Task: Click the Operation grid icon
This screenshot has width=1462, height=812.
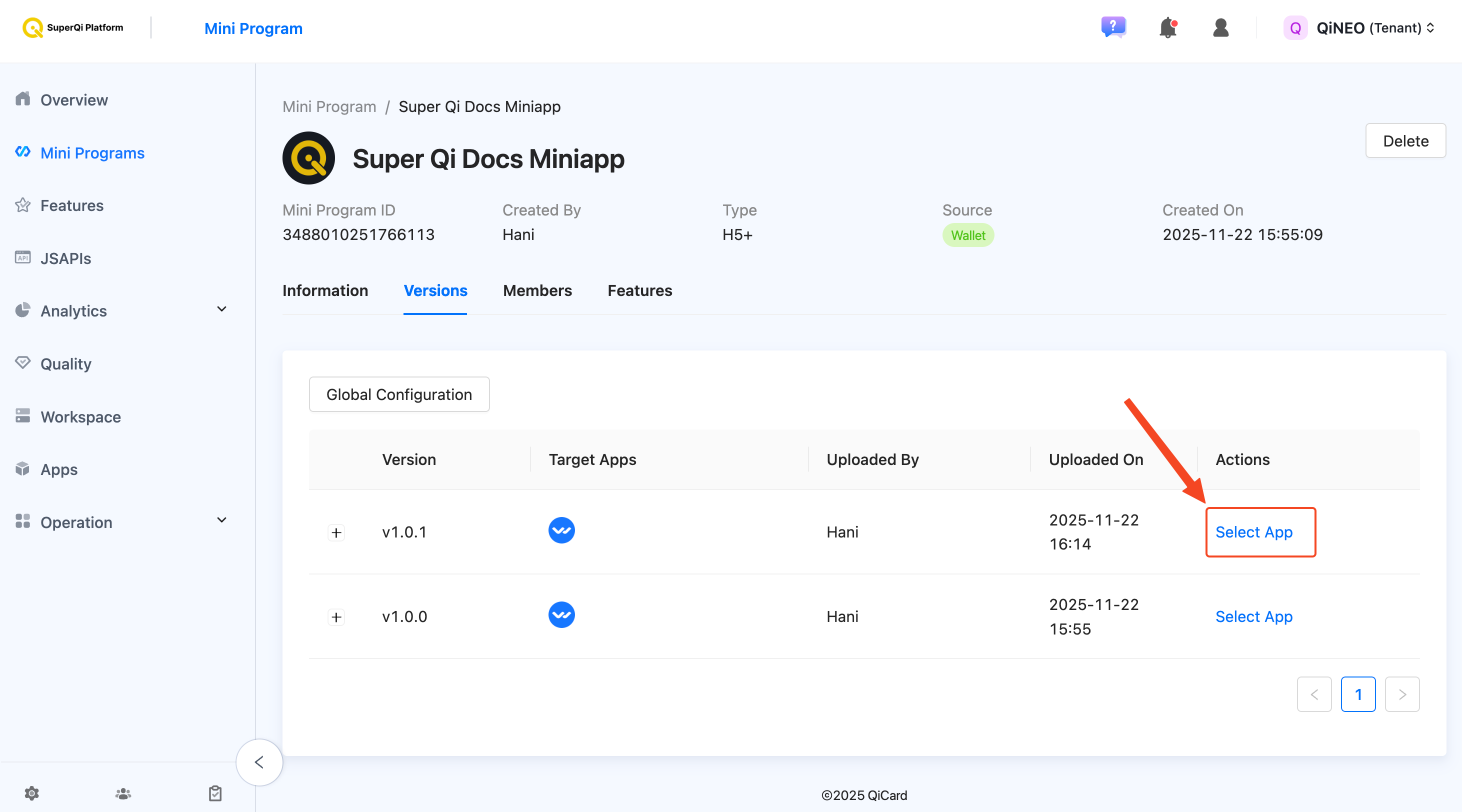Action: [22, 521]
